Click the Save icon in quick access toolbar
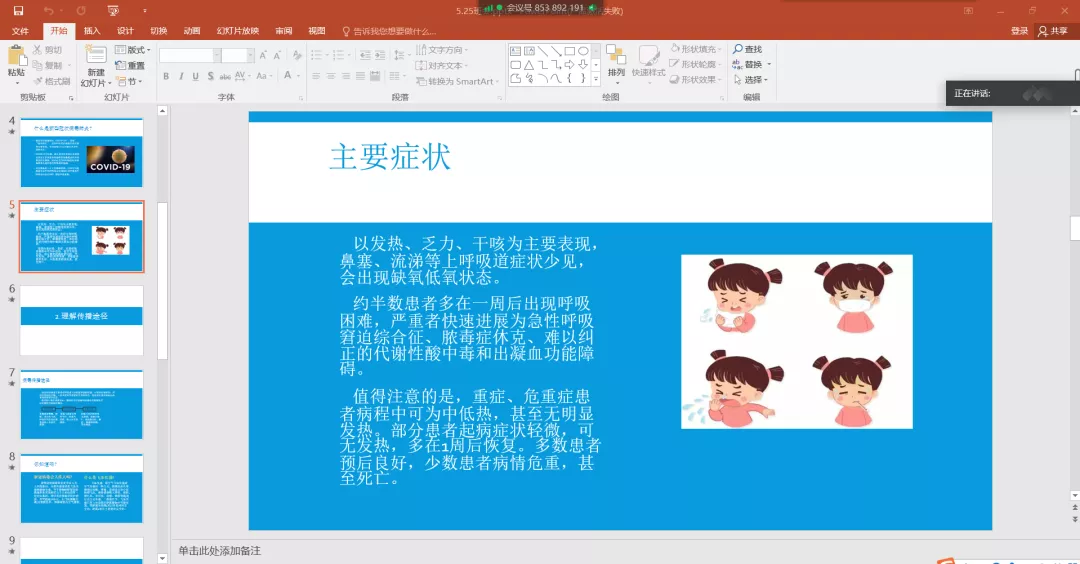 (18, 11)
